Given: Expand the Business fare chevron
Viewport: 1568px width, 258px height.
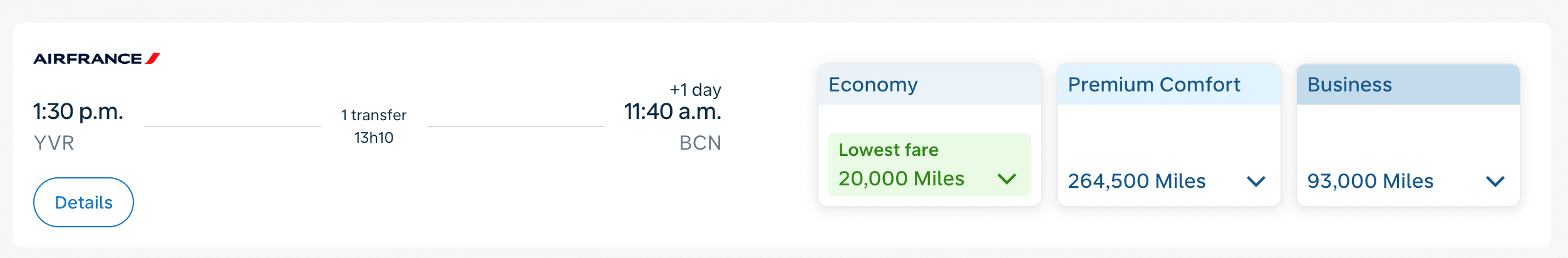Looking at the screenshot, I should pos(1495,182).
